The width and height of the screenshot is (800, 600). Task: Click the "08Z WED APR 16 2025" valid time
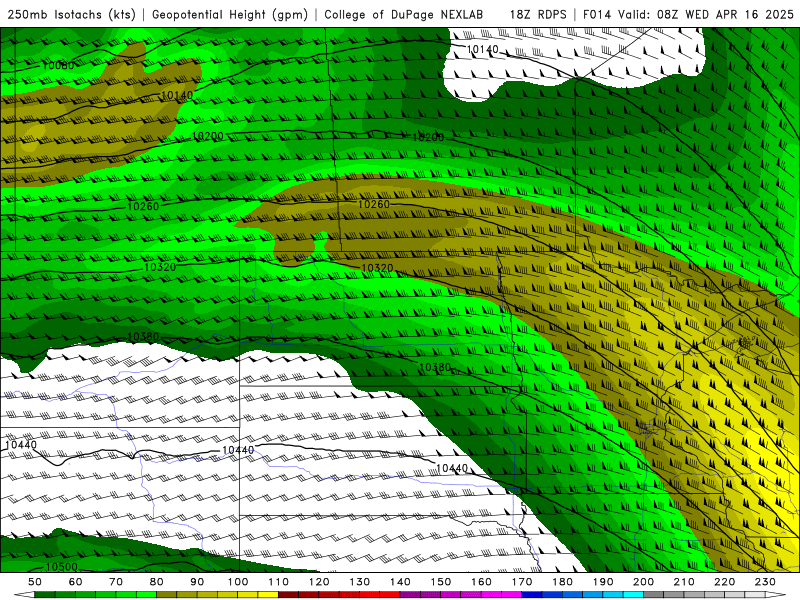pos(725,14)
